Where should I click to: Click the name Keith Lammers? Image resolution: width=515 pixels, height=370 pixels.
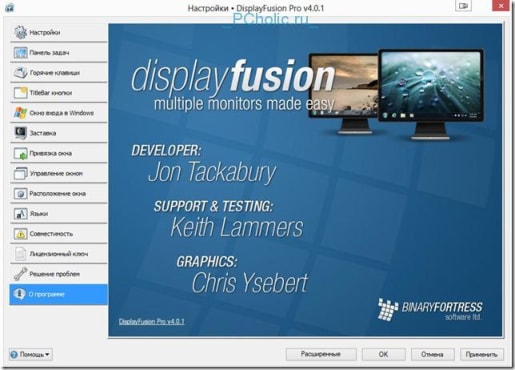pos(237,227)
